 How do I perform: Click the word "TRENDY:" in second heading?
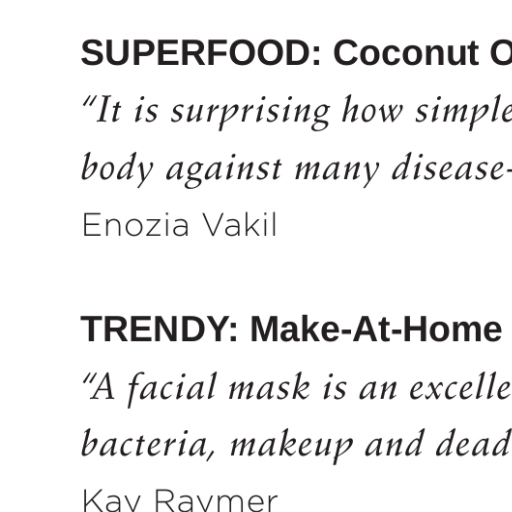160,329
